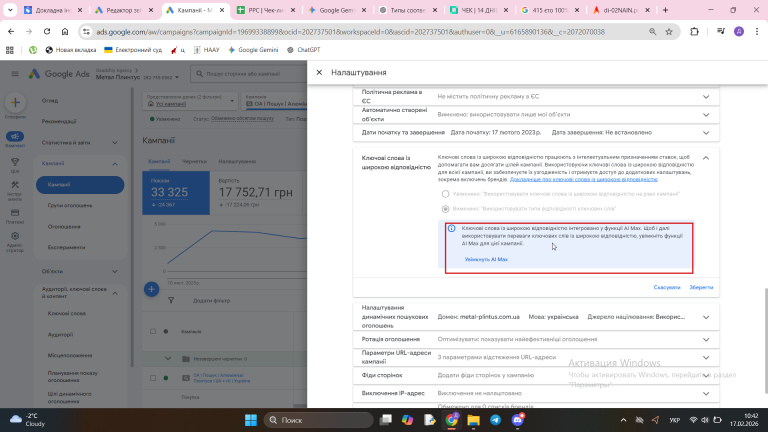Open the Chrome extensions puzzle icon
768x432 pixels.
695,32
